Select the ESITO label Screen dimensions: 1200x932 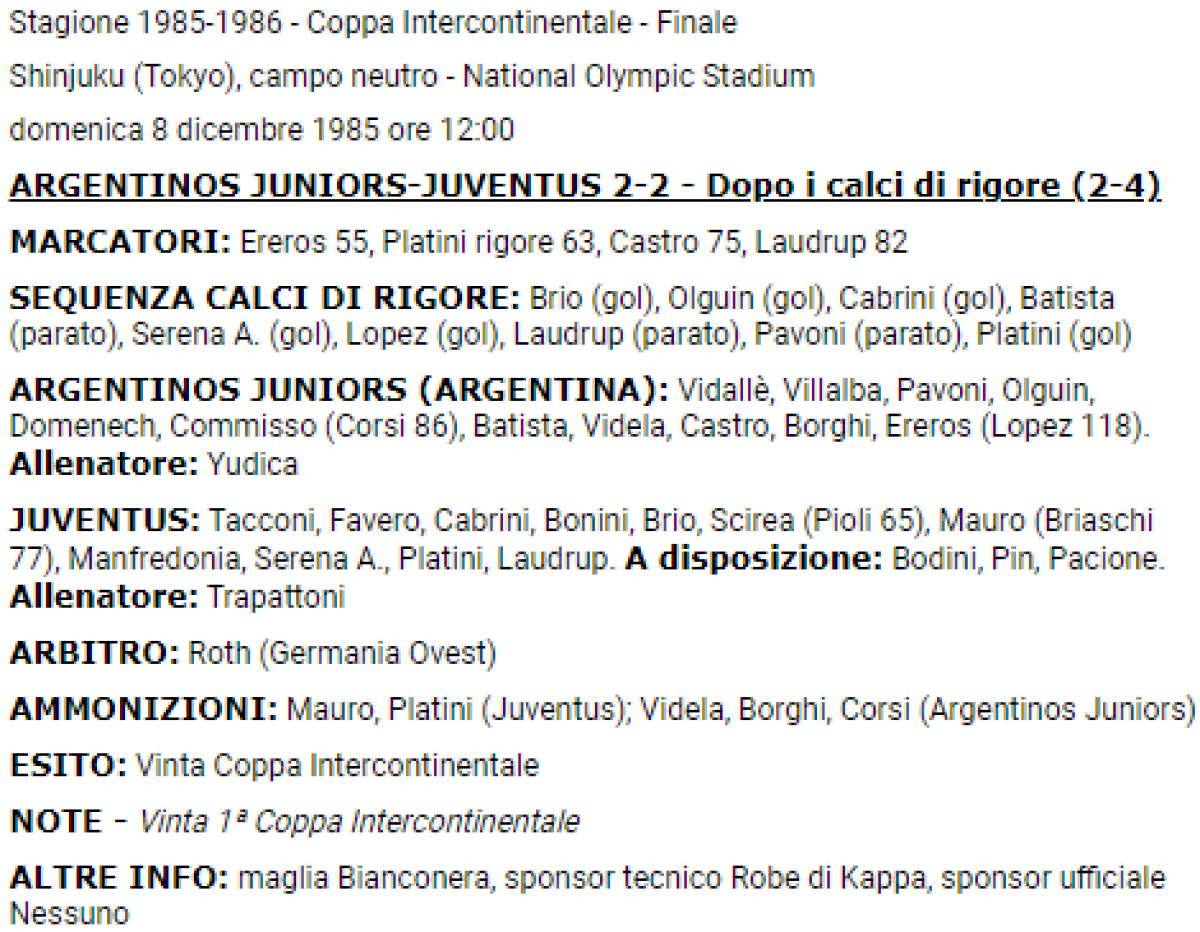(68, 767)
